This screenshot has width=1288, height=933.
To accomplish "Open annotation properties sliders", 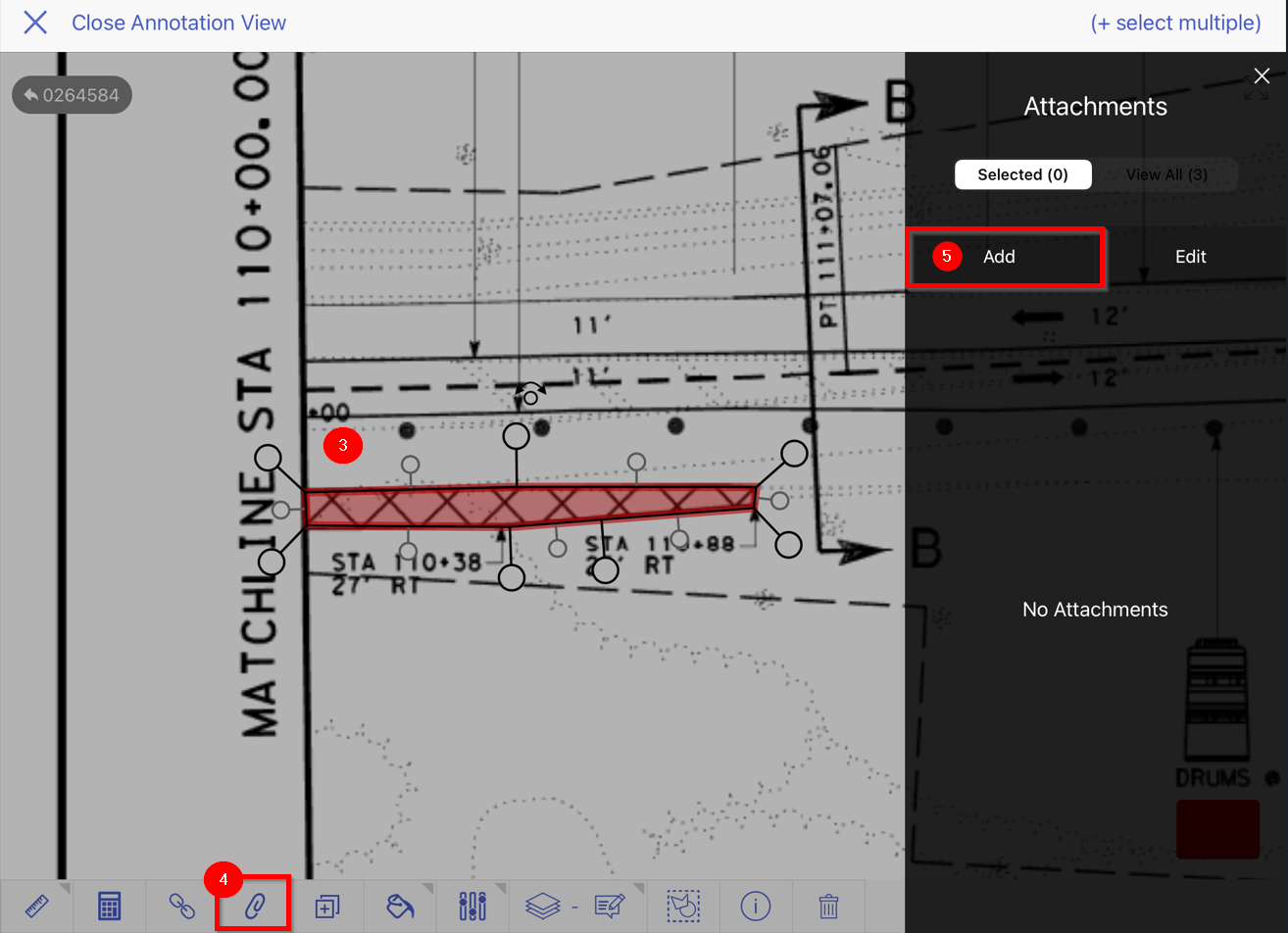I will (x=471, y=906).
